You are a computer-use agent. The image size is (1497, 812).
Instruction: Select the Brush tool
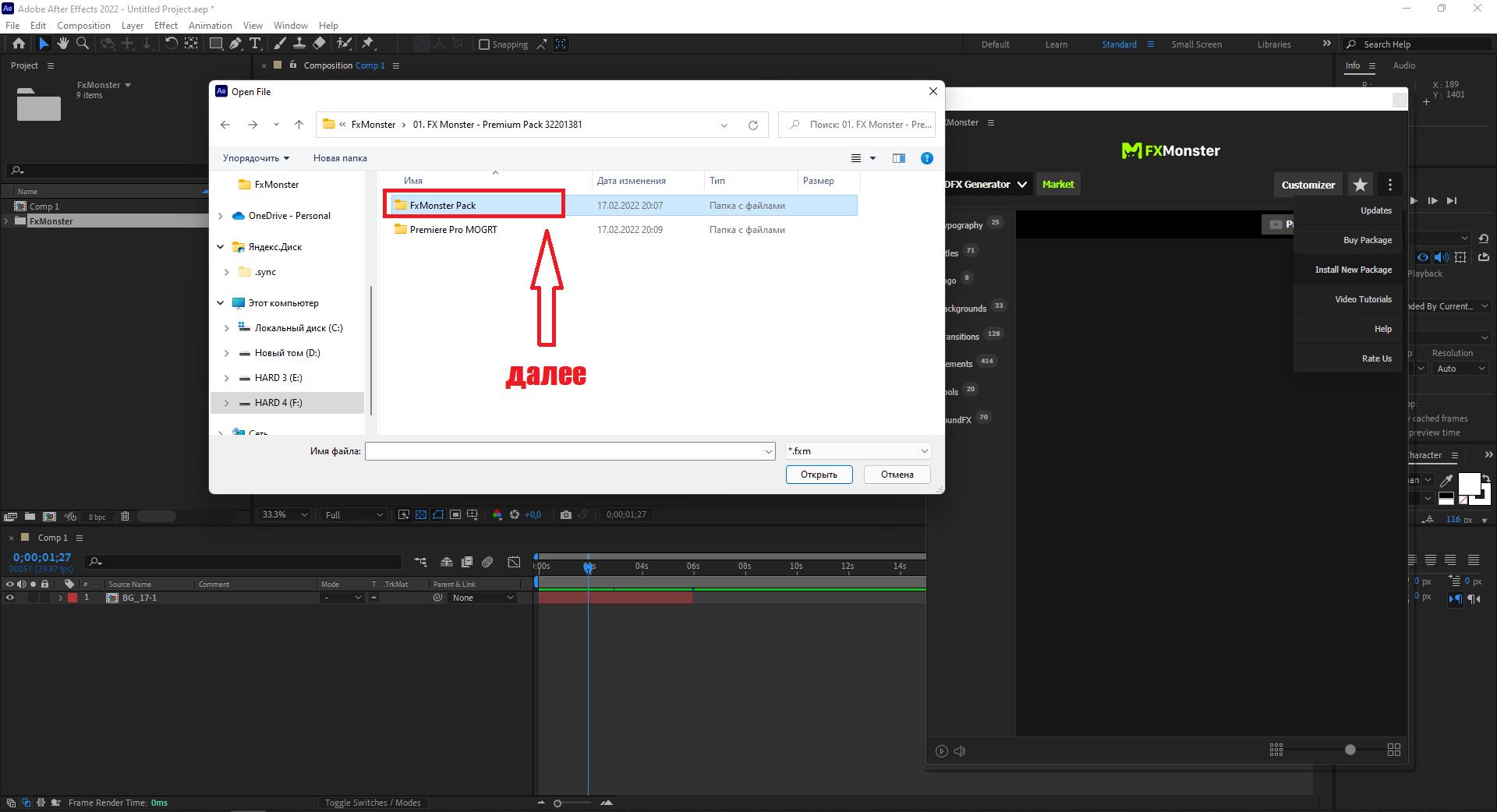(280, 44)
